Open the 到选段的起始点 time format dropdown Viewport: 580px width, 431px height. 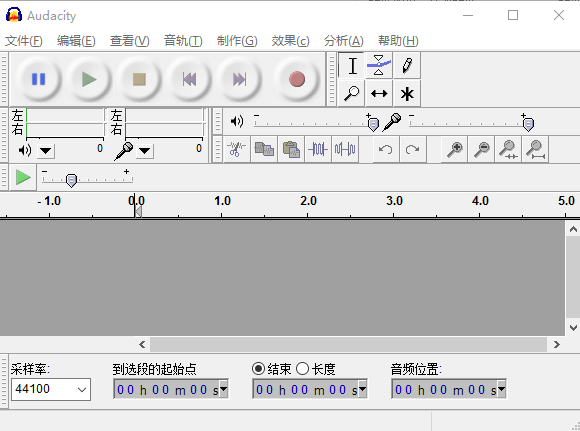(223, 389)
